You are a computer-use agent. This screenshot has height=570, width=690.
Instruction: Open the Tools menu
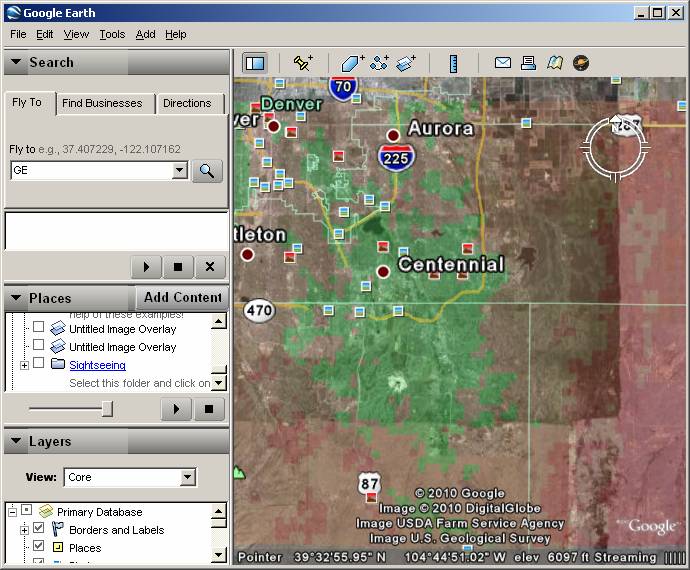pos(112,34)
